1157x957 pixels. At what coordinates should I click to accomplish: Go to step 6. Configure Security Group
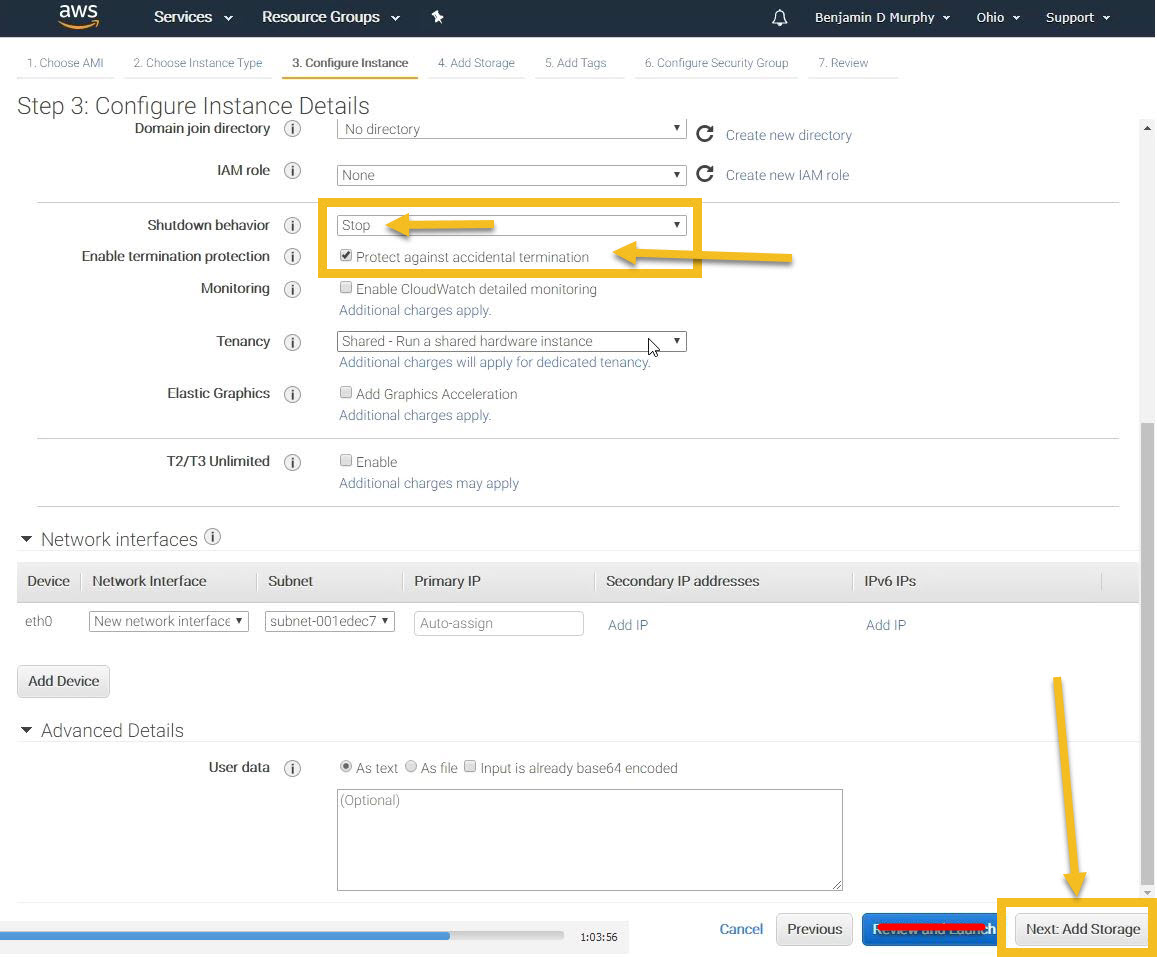(716, 63)
